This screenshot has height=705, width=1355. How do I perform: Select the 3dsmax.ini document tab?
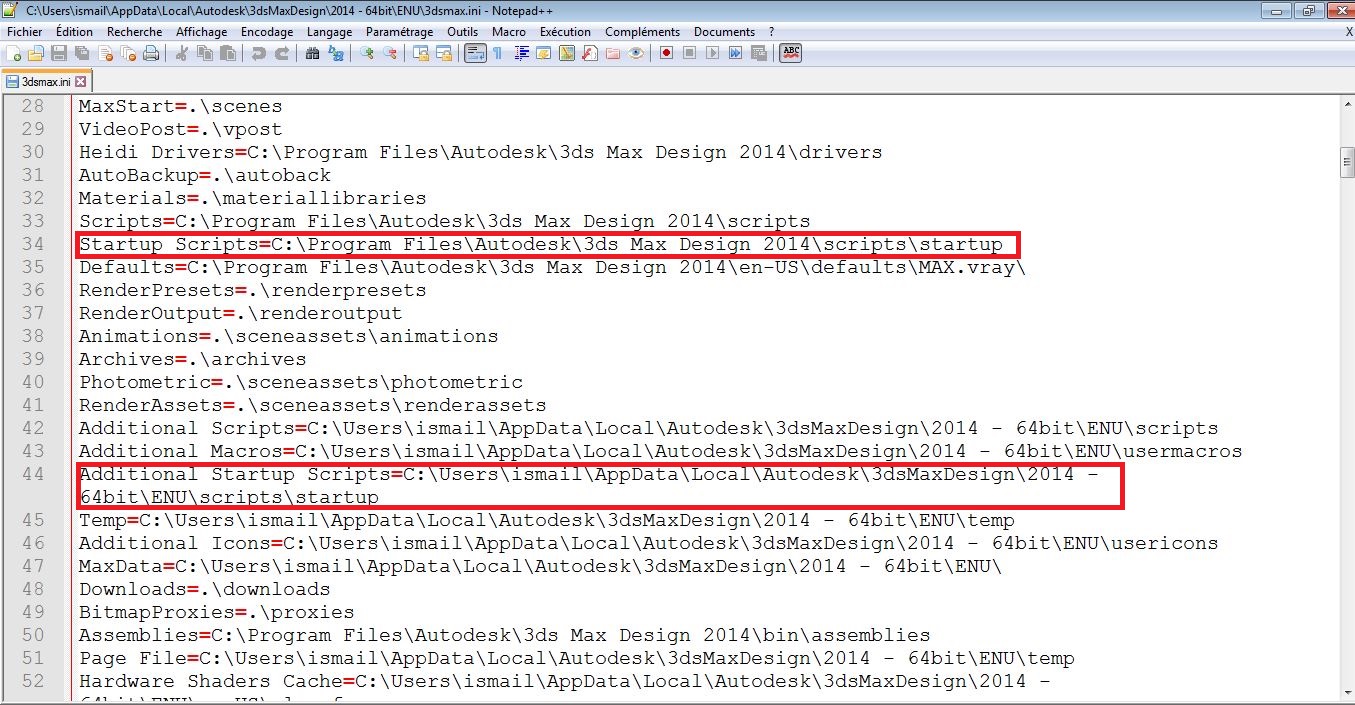click(x=46, y=82)
